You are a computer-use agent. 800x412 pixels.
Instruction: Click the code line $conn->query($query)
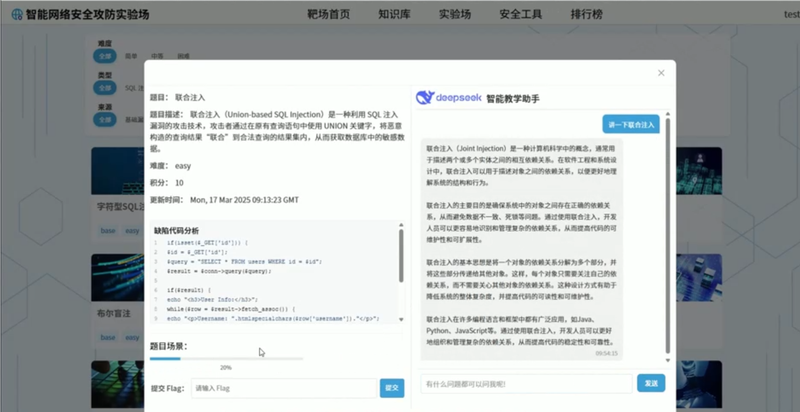(x=219, y=271)
